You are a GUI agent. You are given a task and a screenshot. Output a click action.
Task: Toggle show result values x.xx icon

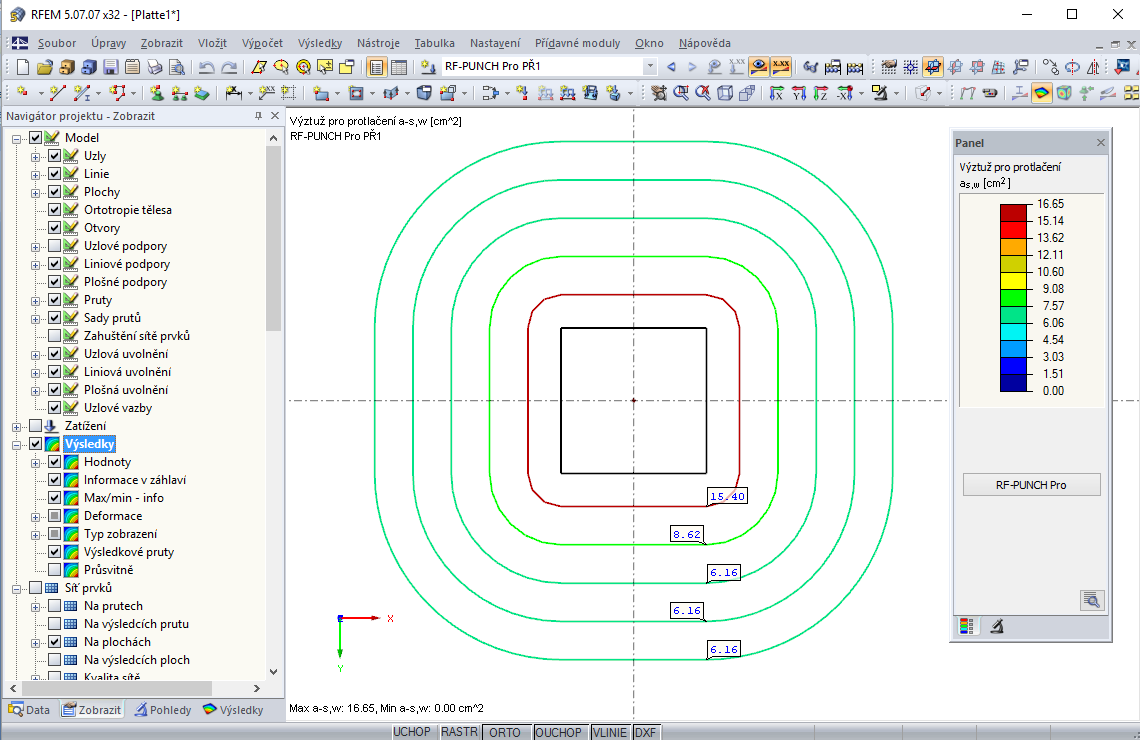[781, 67]
